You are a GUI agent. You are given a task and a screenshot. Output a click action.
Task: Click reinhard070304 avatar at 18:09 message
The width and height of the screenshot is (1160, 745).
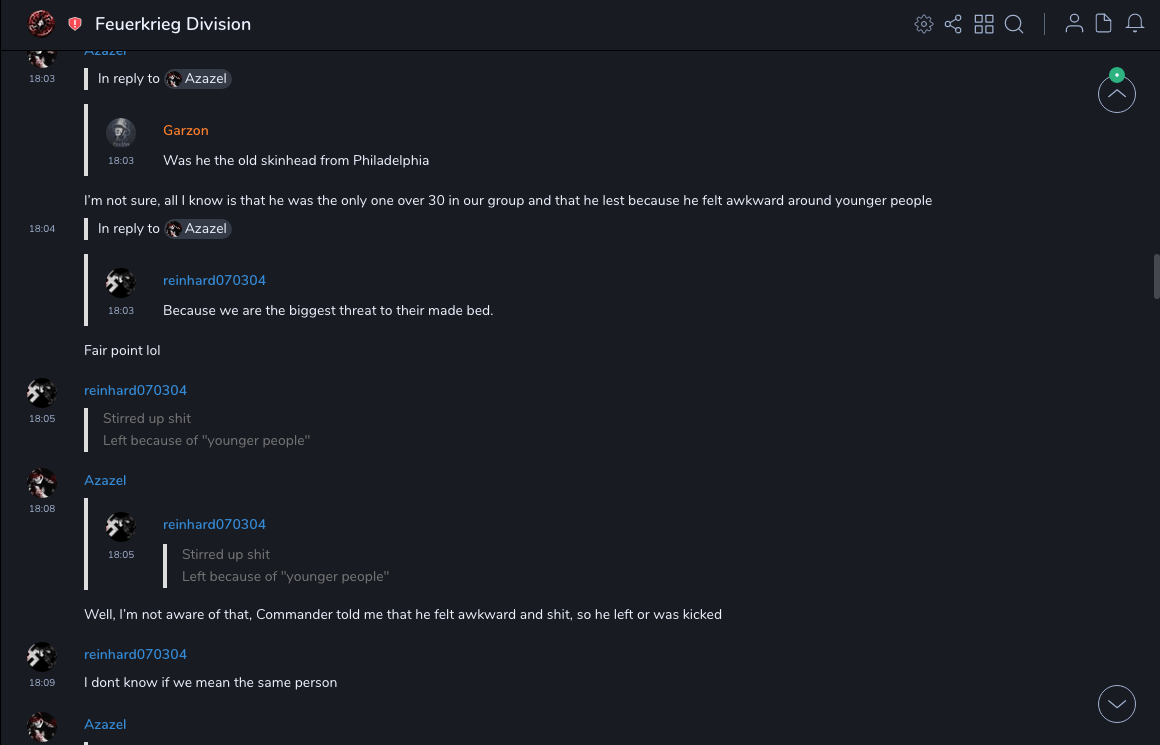pyautogui.click(x=41, y=656)
